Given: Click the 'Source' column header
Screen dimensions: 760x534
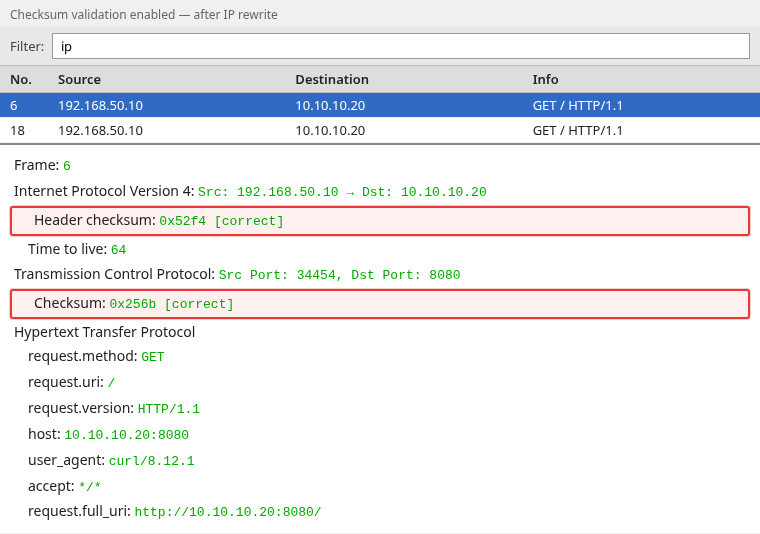Looking at the screenshot, I should pyautogui.click(x=79, y=79).
